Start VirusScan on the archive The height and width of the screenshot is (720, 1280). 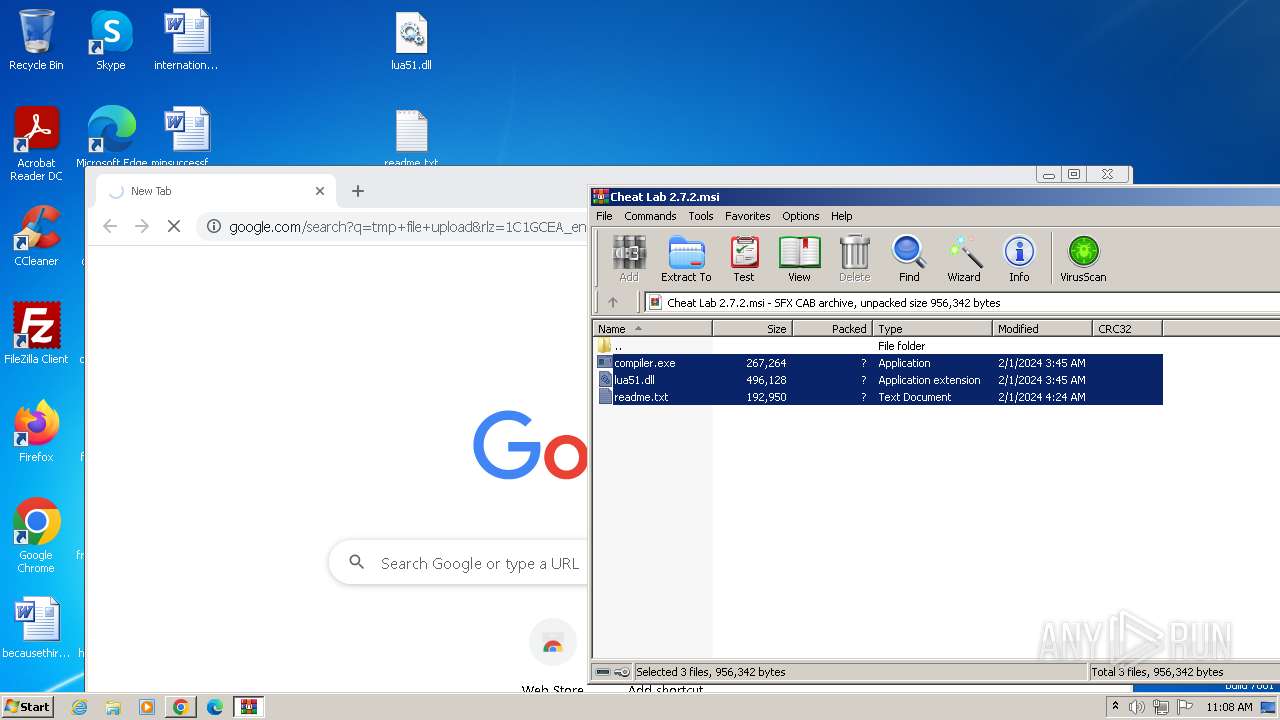(1083, 259)
